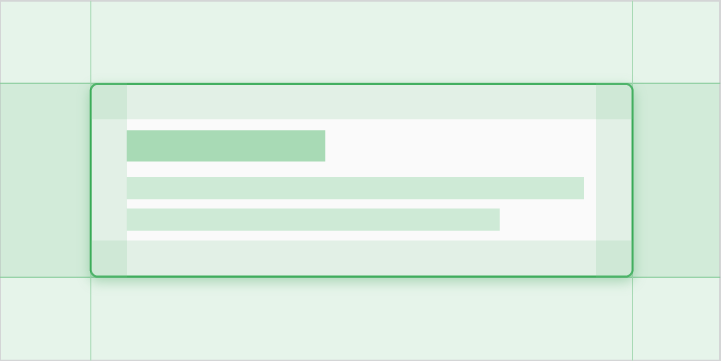Click the card's top-left corner padding square
Screen dimensions: 721x361
point(109,102)
